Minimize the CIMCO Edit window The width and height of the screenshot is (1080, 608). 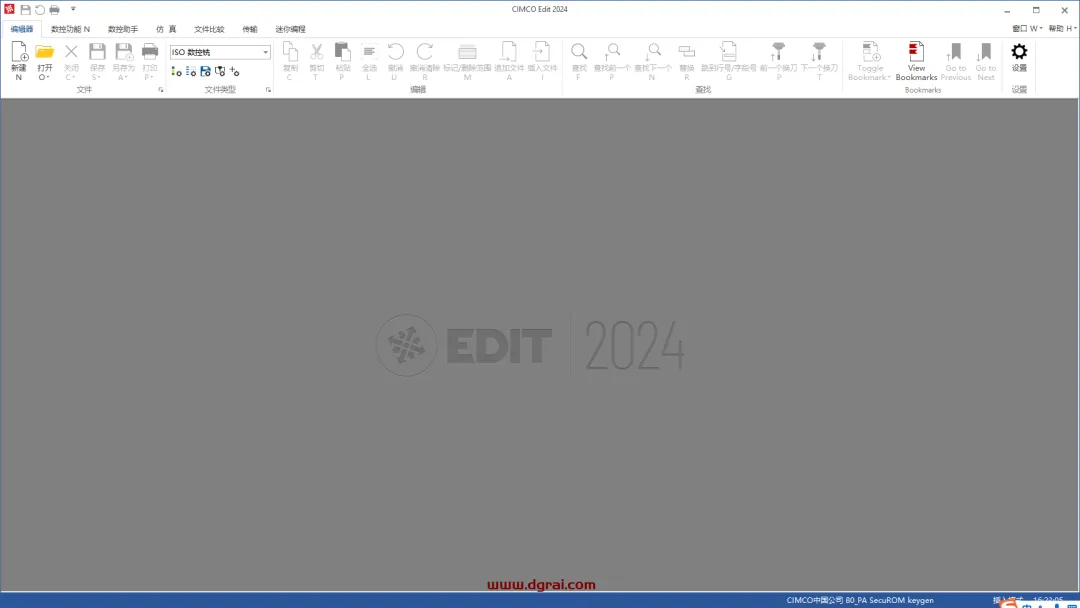pos(1007,10)
